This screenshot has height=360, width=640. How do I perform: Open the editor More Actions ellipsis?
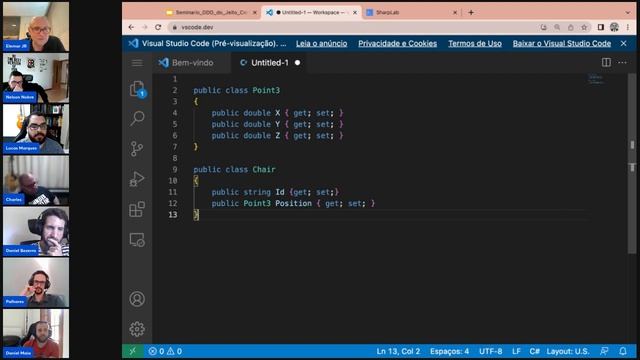622,62
